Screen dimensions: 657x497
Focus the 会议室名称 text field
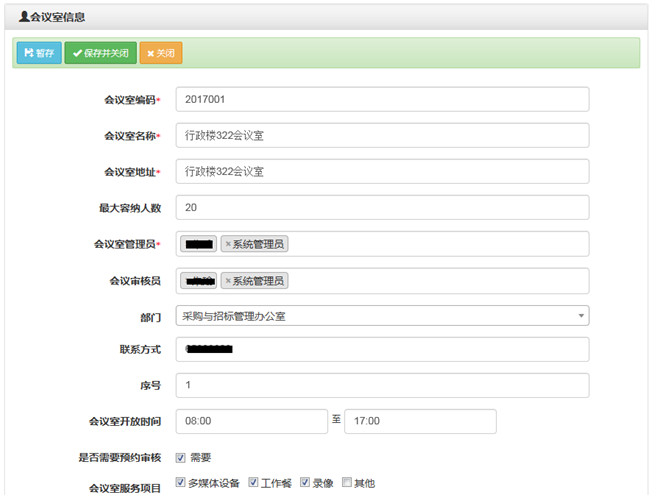pos(381,135)
